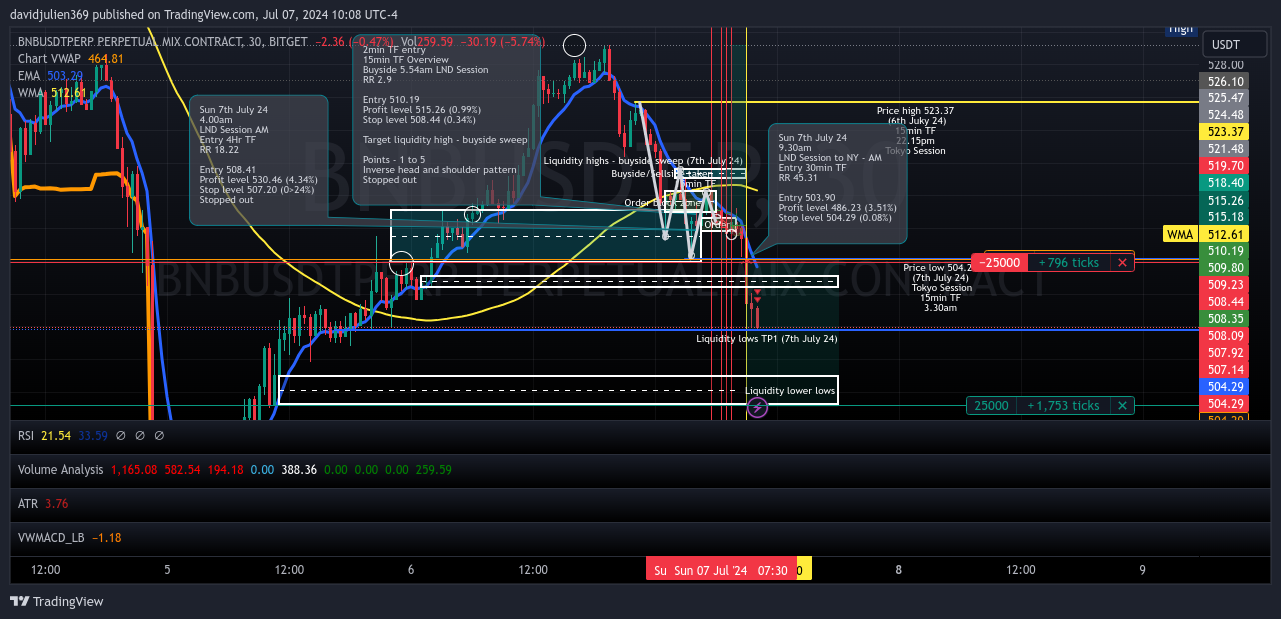Click the 1,165.08 Volume Analysis value

pyautogui.click(x=133, y=469)
